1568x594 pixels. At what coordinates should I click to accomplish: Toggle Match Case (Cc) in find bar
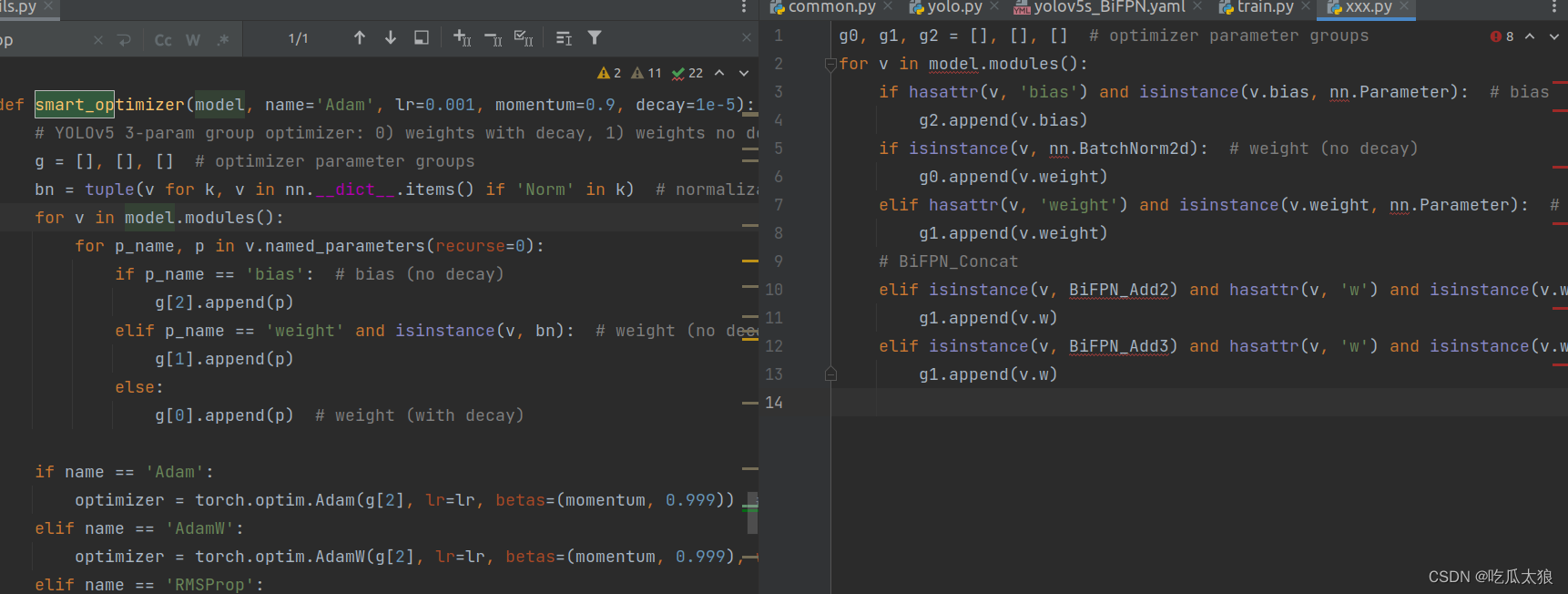click(x=163, y=39)
